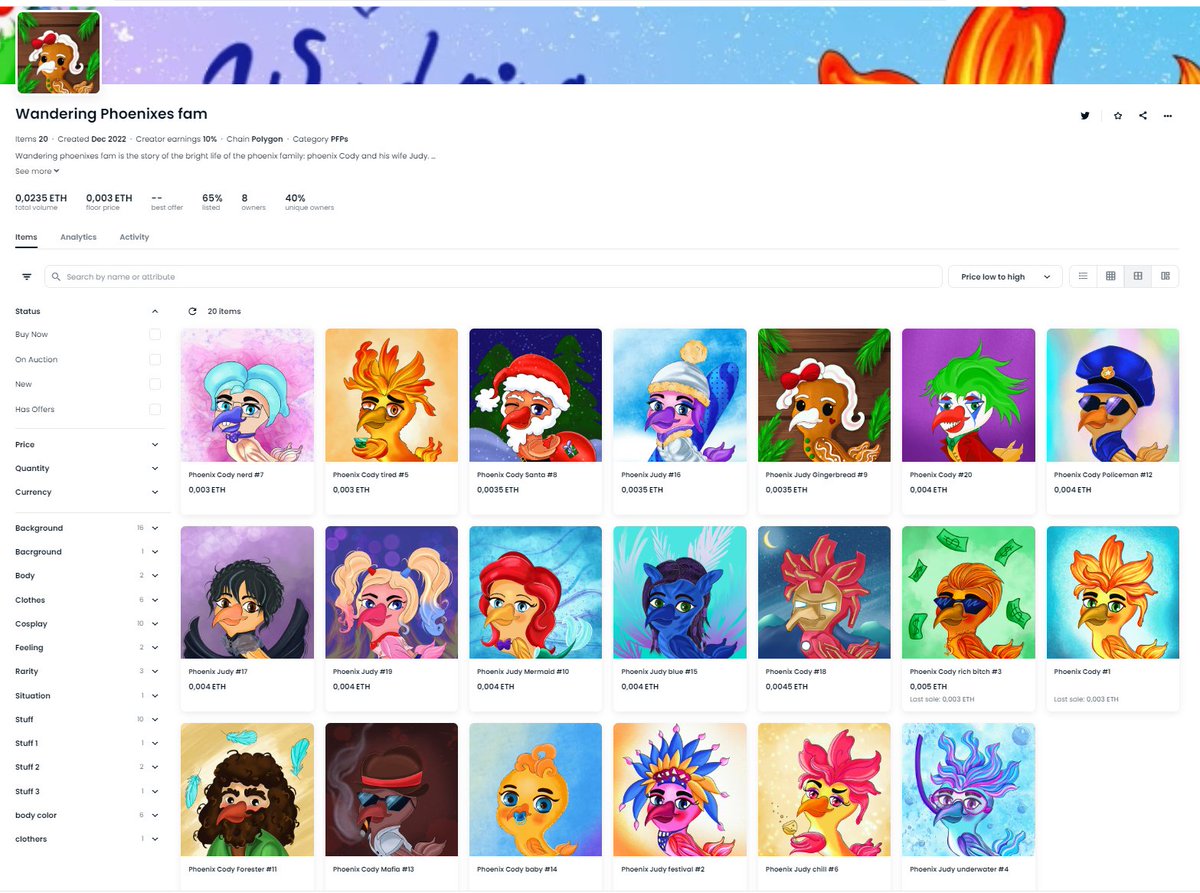The image size is (1200, 893).
Task: Switch to list view layout icon
Action: point(1083,276)
